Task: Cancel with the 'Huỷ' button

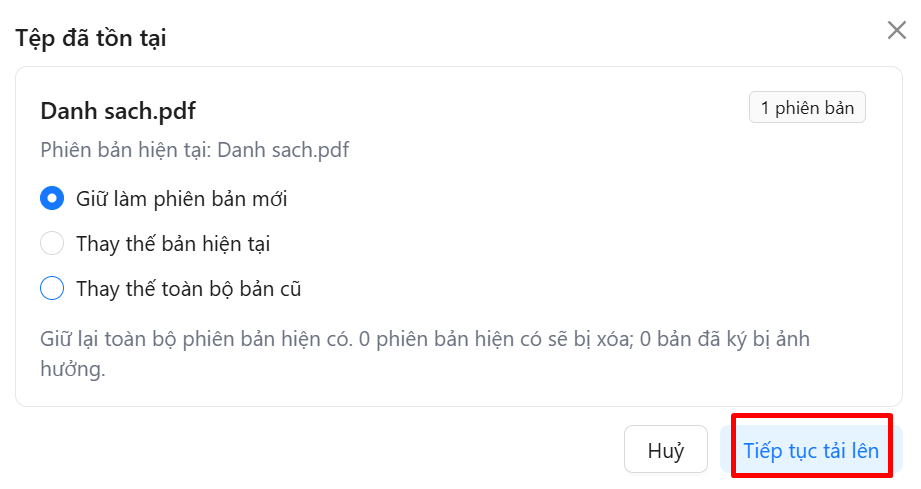Action: point(665,450)
